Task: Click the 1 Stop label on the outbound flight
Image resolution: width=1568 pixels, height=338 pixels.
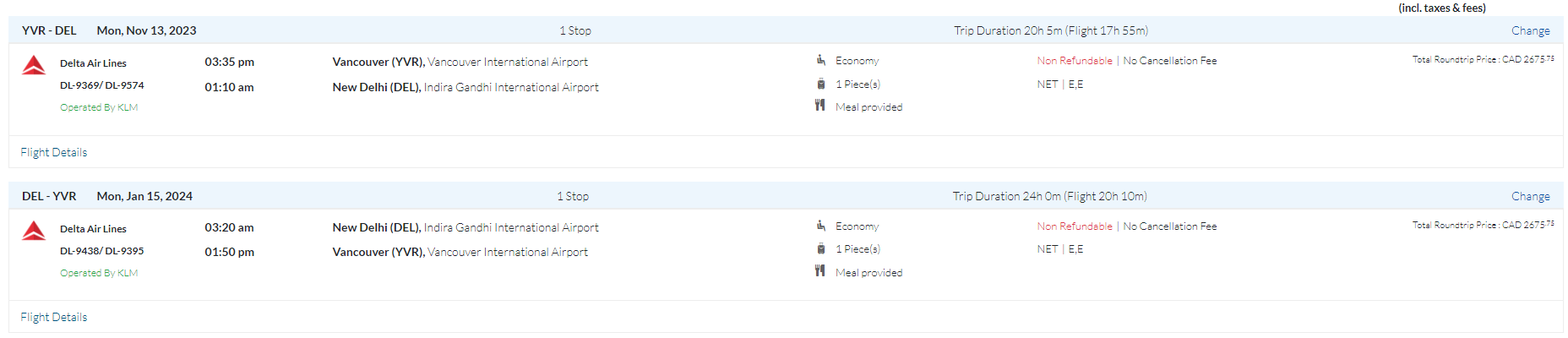Action: 575,30
